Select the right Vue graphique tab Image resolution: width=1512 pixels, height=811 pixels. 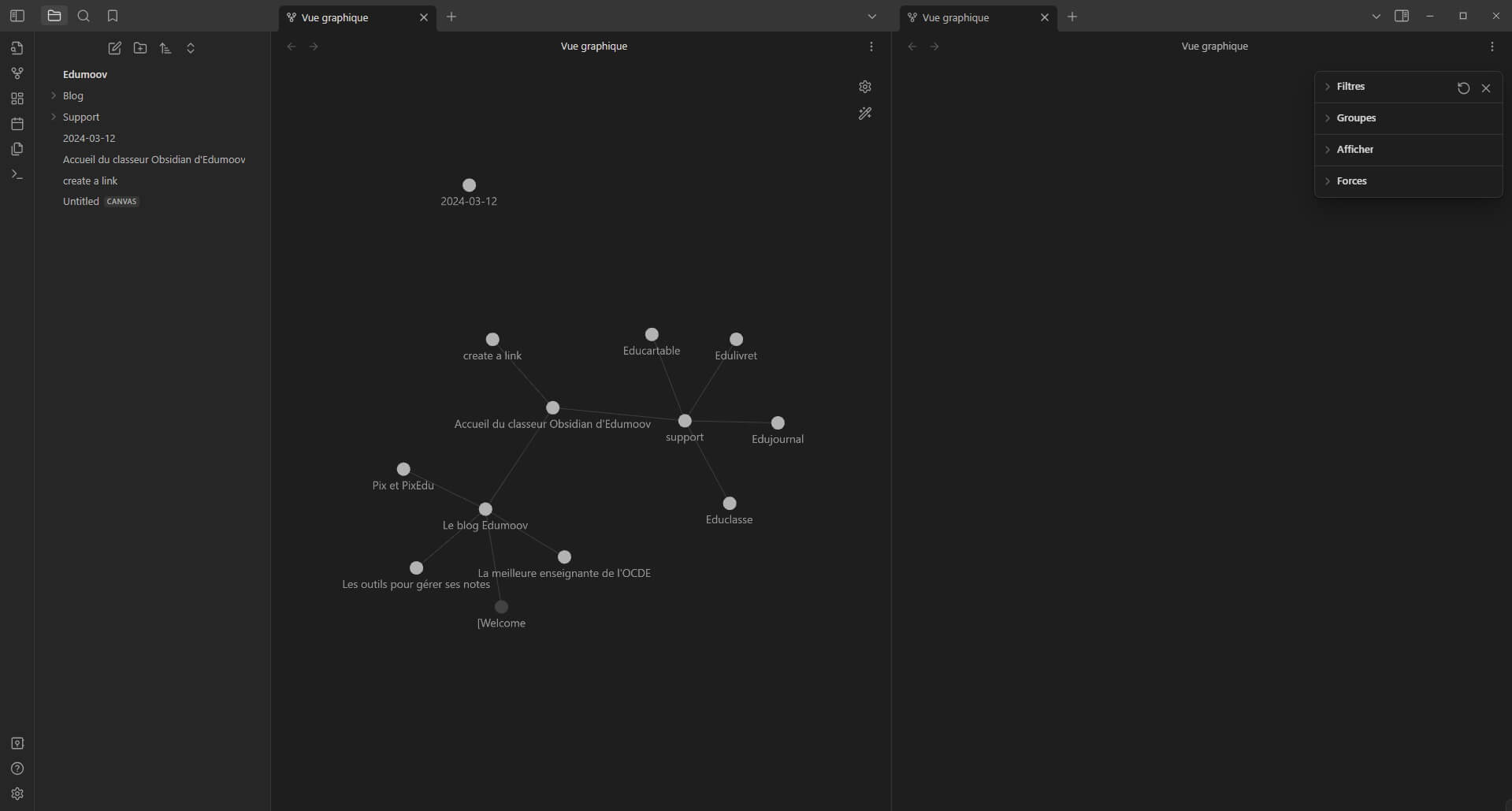977,17
